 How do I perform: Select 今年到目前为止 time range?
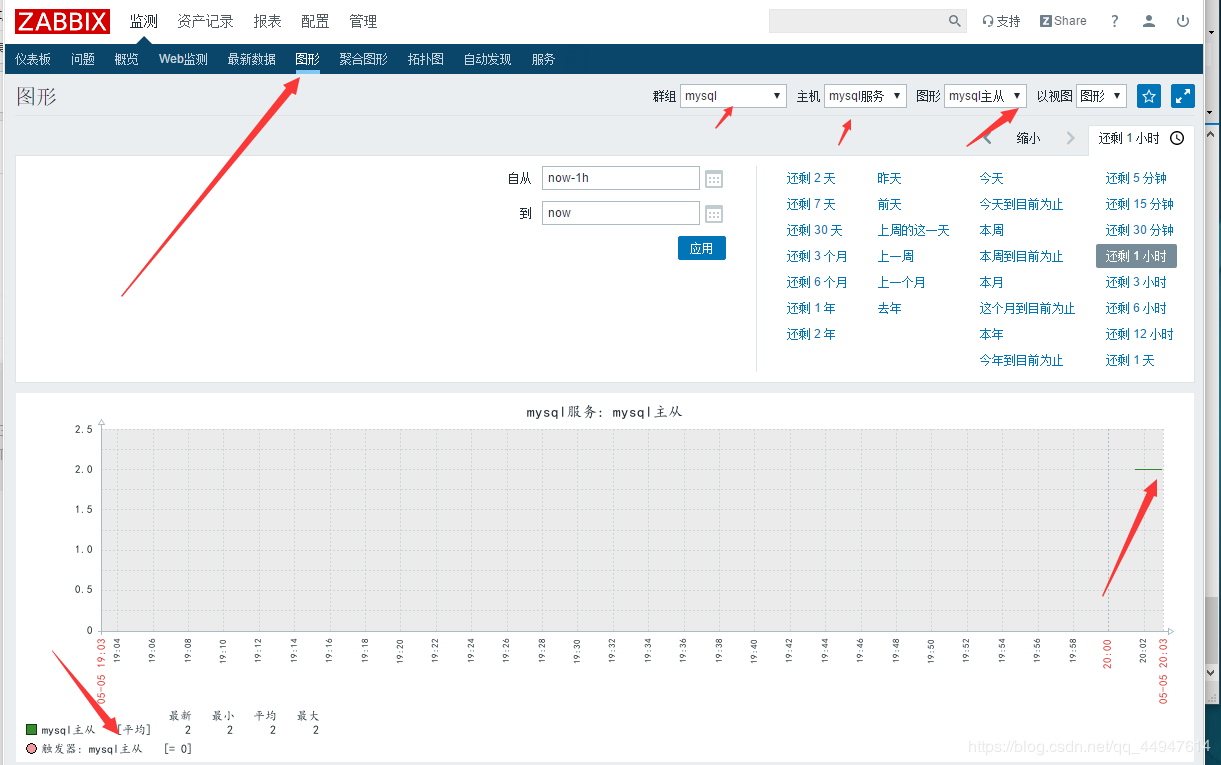[1021, 360]
